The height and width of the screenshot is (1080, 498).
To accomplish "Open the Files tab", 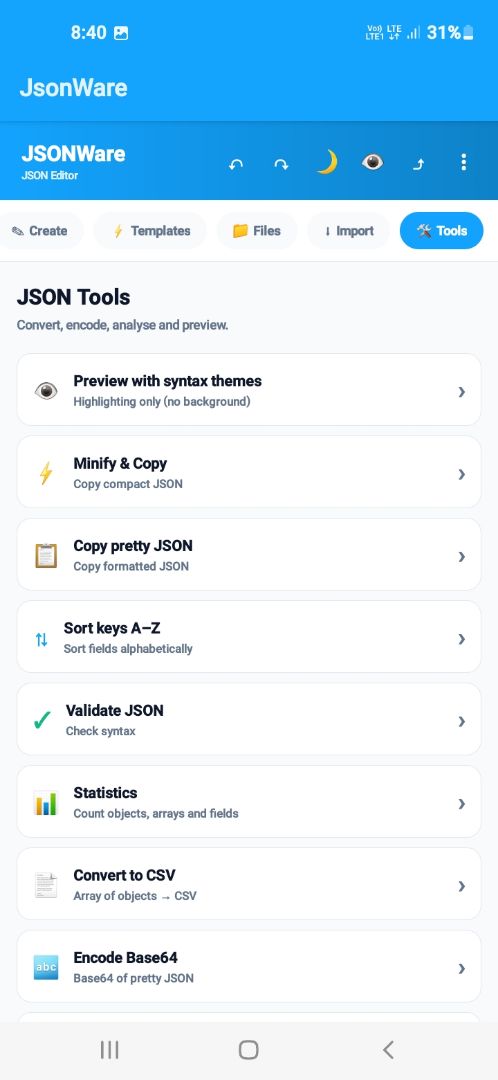I will click(x=257, y=231).
